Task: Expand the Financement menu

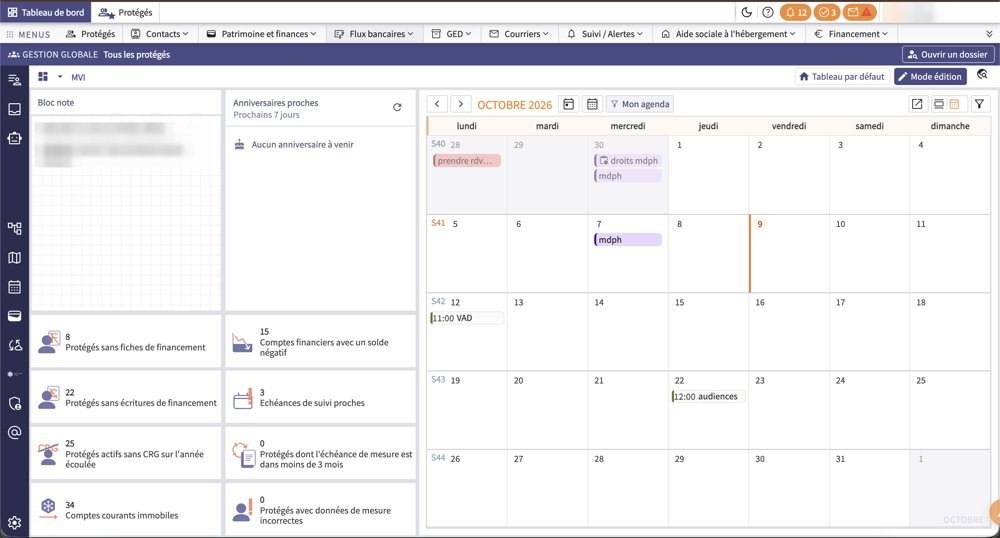Action: [x=851, y=34]
